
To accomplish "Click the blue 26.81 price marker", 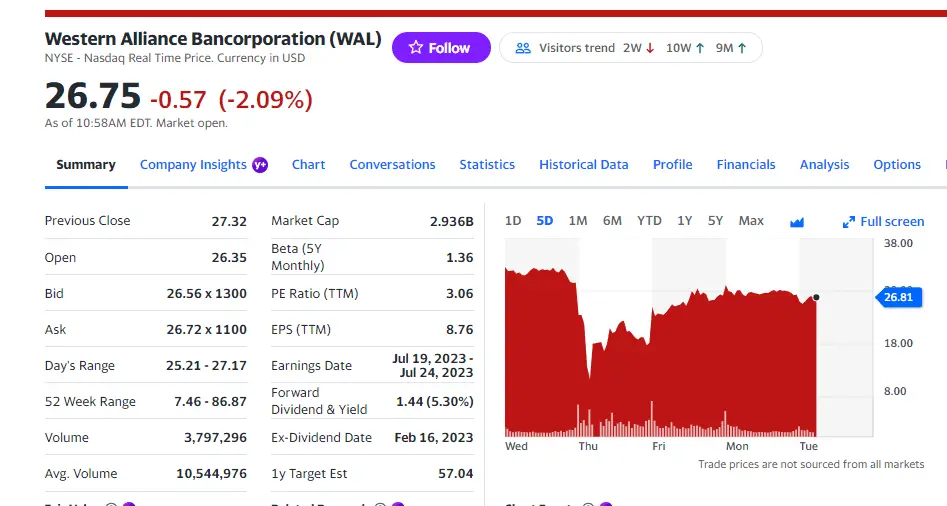I will 897,297.
